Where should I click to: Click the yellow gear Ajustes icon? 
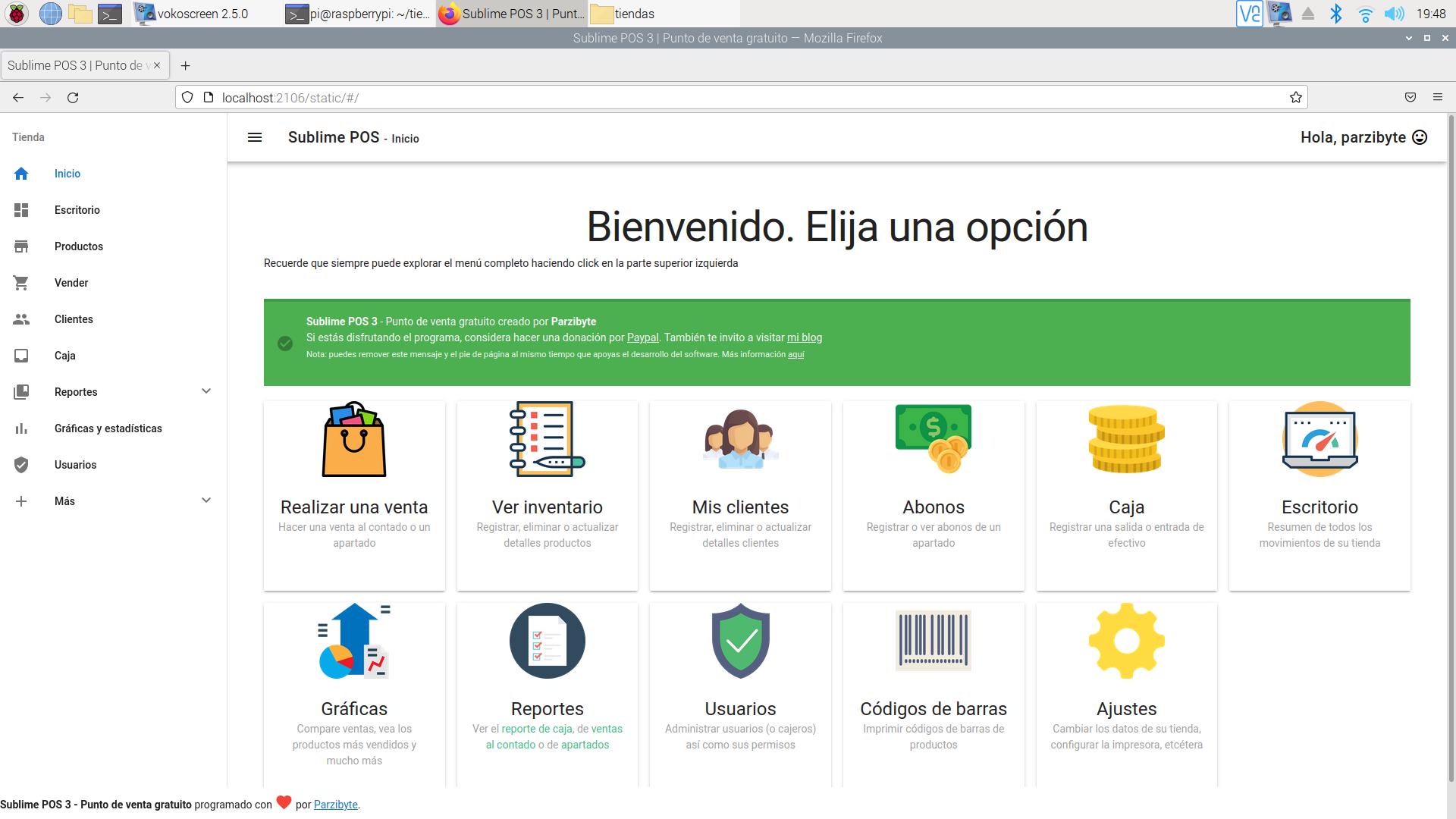click(1126, 641)
